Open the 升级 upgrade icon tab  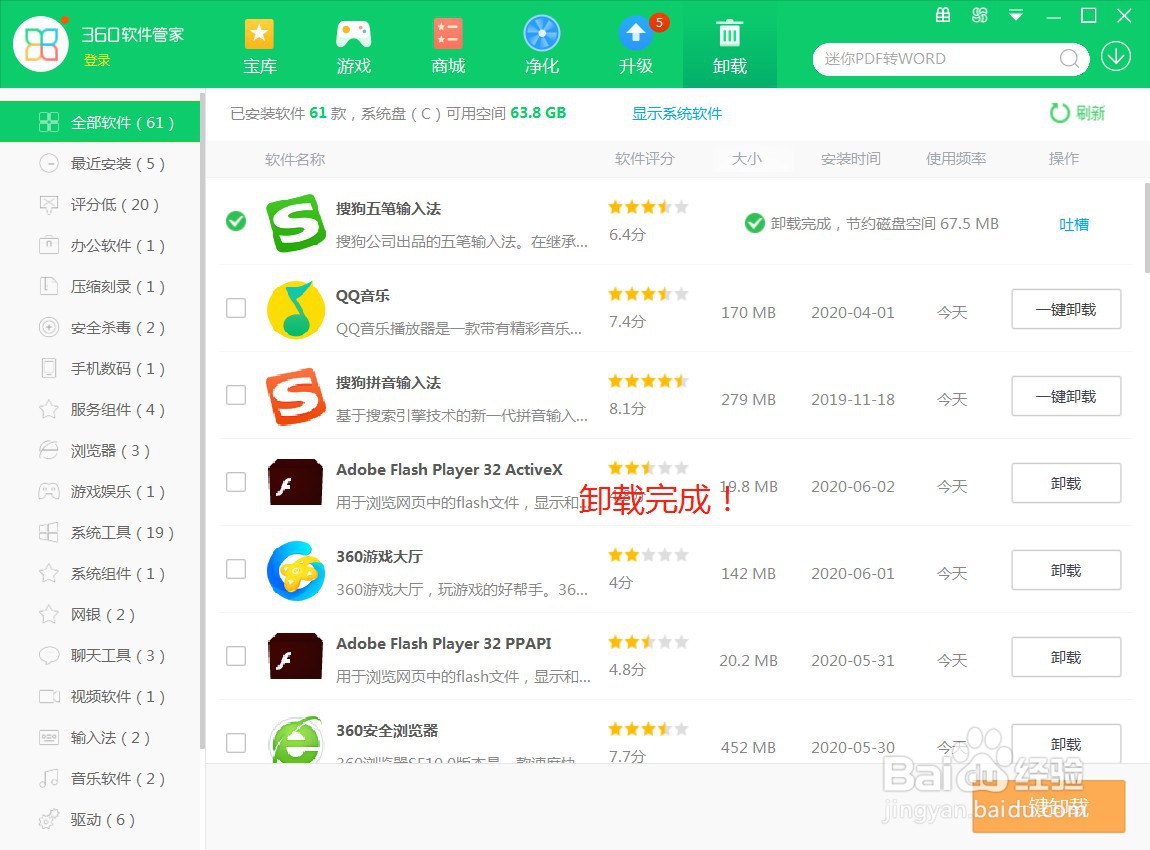[636, 45]
